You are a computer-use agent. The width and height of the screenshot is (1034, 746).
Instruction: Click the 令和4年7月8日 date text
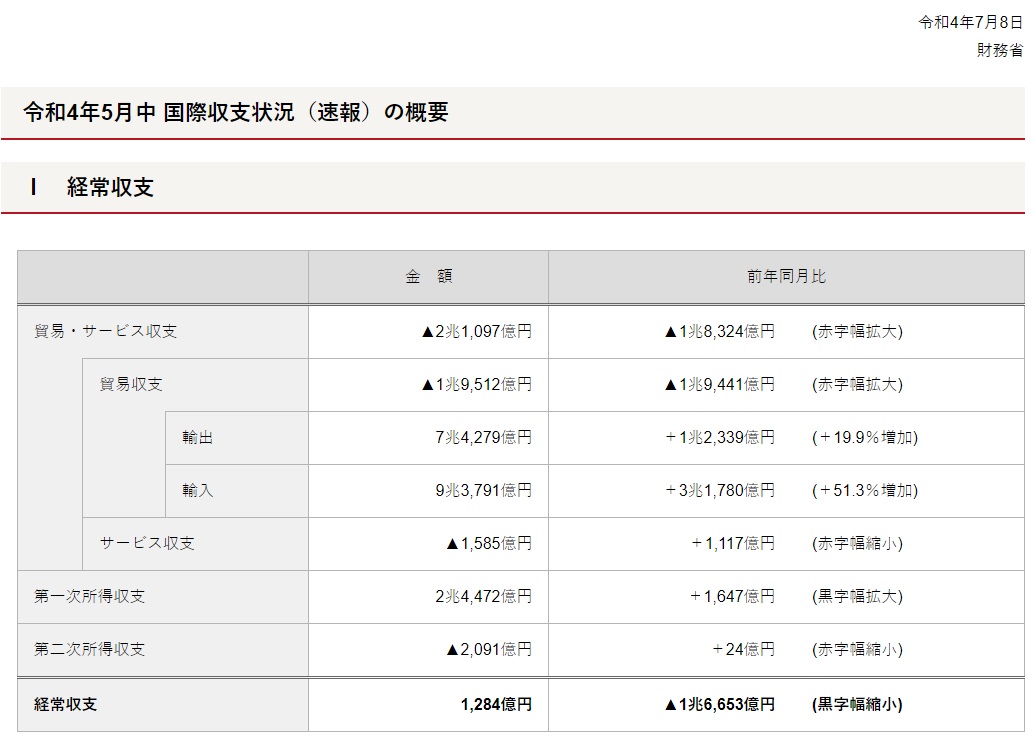pos(970,23)
